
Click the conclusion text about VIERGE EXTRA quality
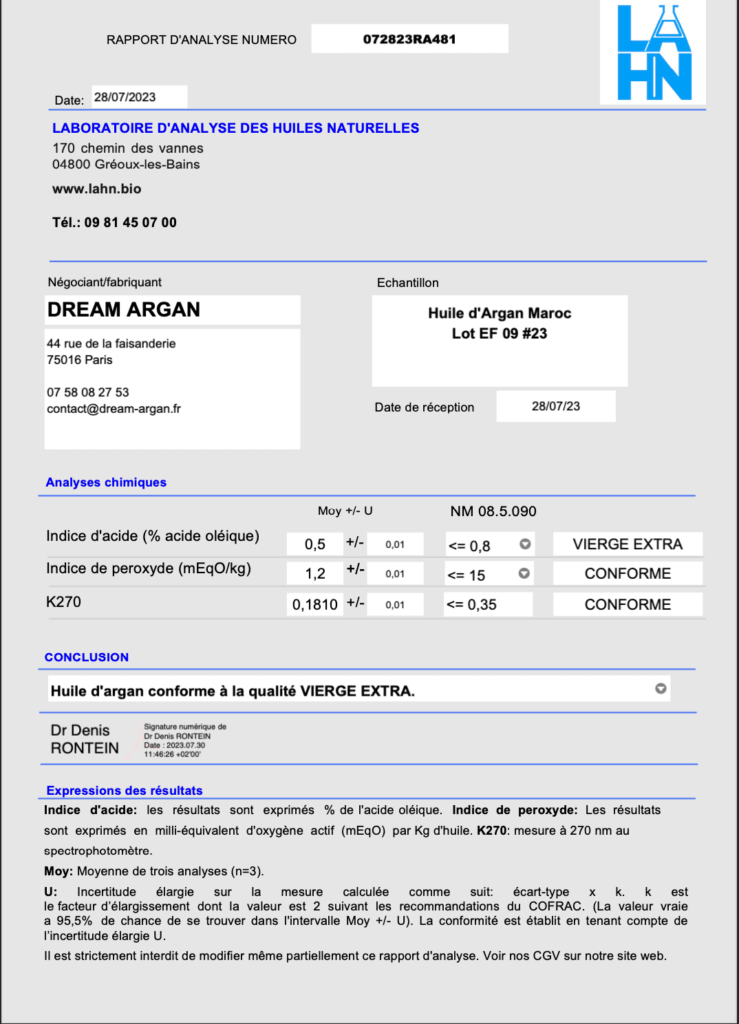click(x=233, y=691)
